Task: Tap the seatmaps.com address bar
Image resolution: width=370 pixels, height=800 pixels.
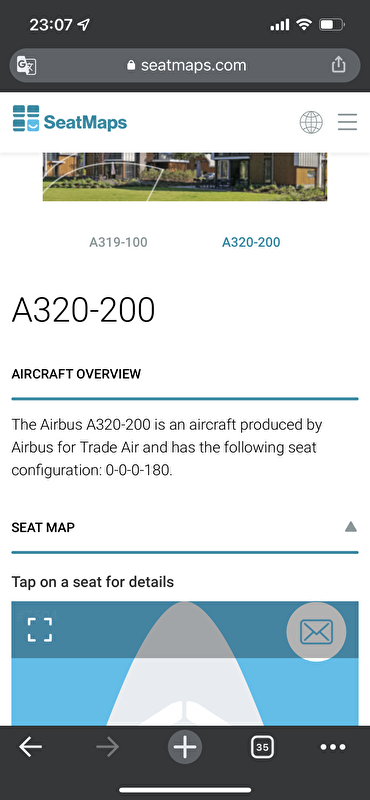Action: tap(185, 65)
